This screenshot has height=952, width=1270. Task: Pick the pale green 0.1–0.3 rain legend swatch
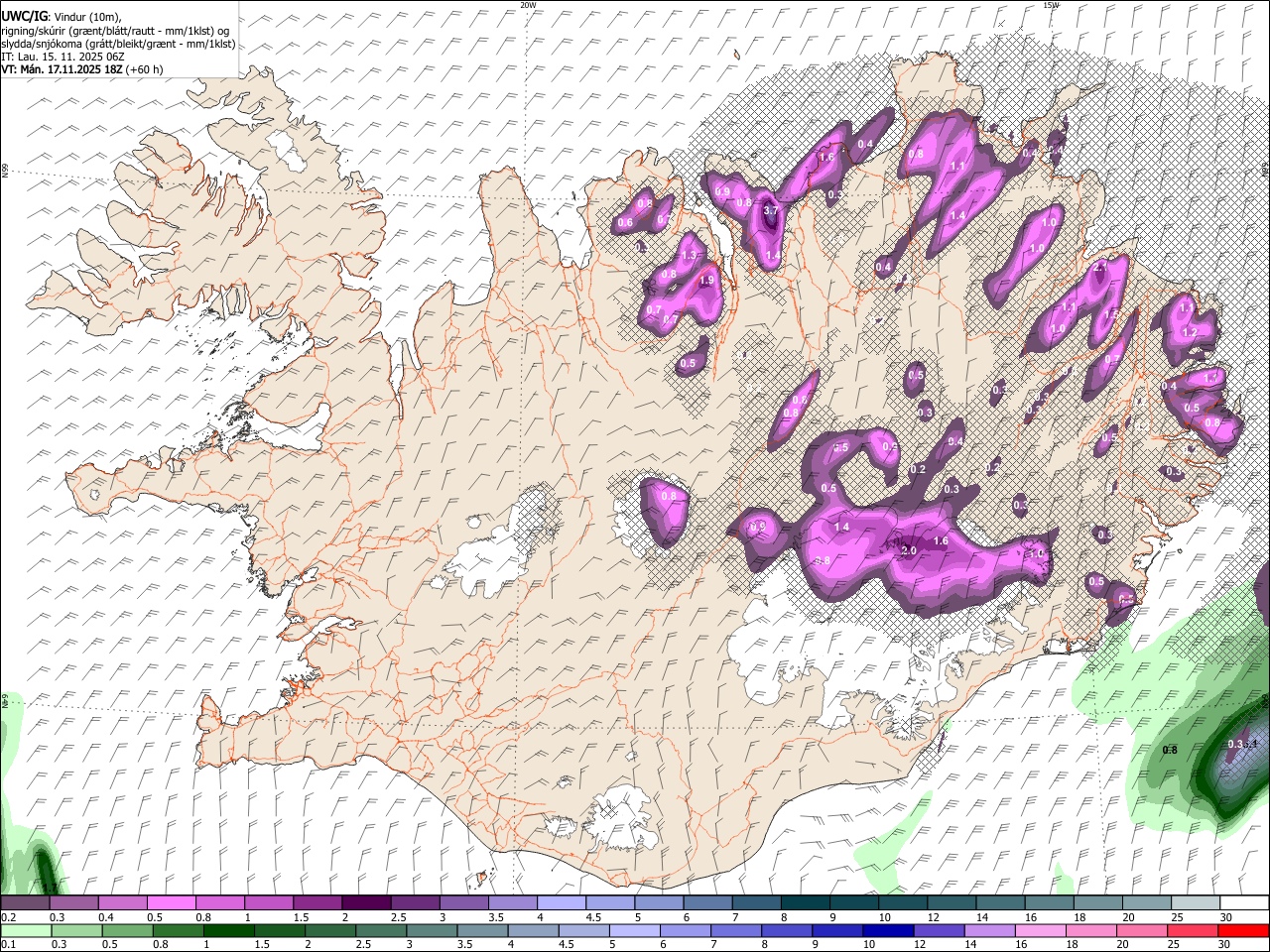(x=26, y=931)
